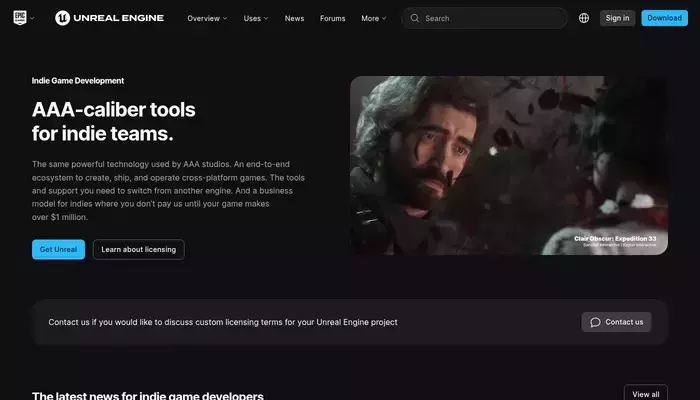Expand the Overview menu

pyautogui.click(x=207, y=18)
